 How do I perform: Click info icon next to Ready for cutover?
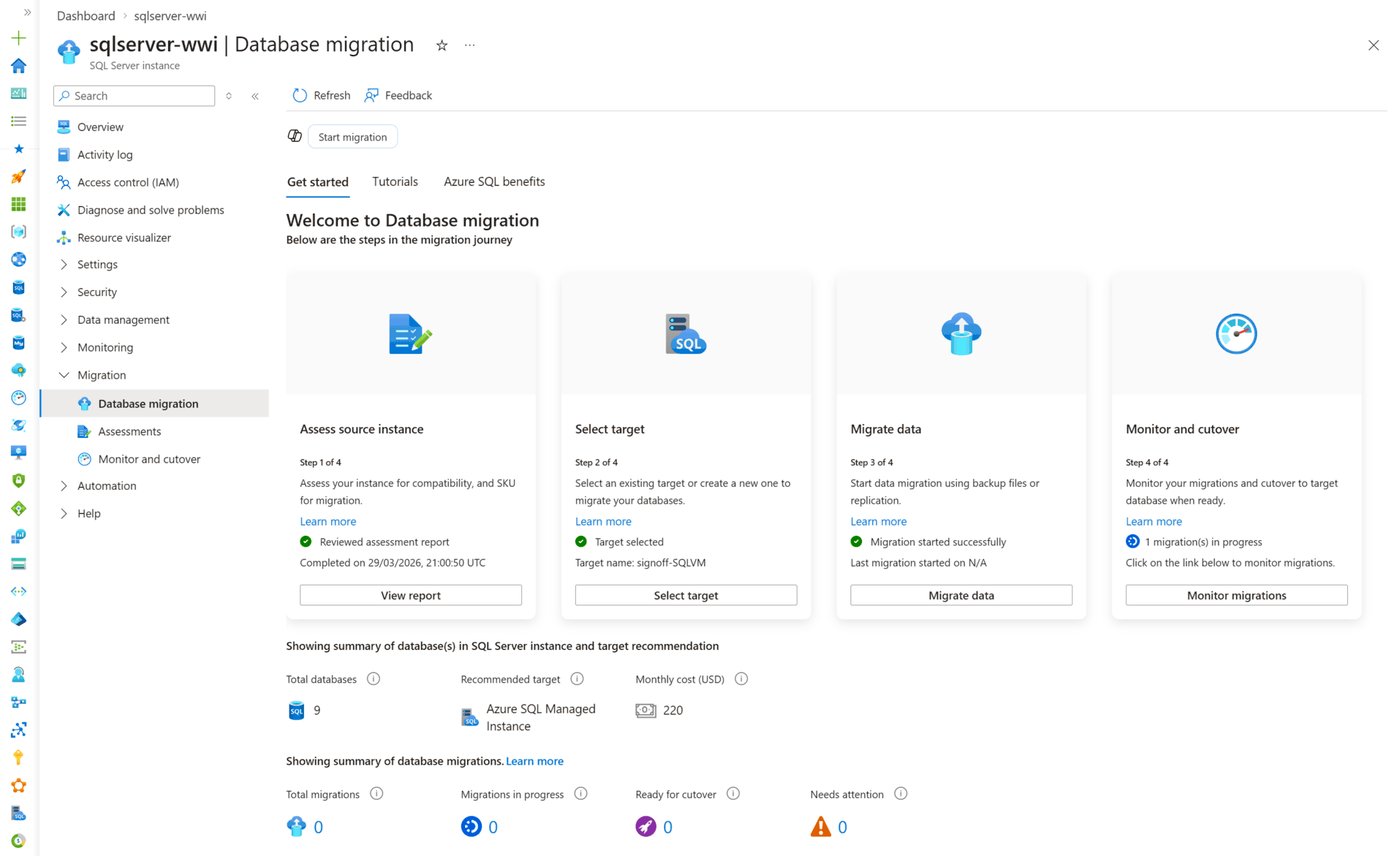tap(733, 794)
